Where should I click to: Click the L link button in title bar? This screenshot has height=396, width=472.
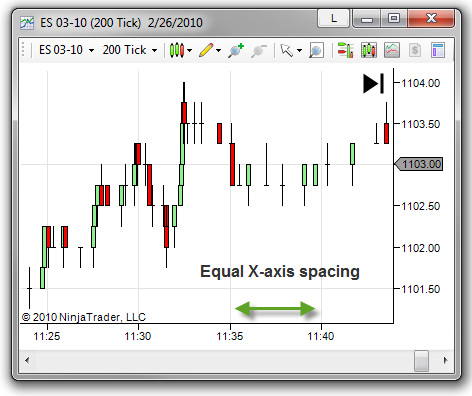[334, 18]
